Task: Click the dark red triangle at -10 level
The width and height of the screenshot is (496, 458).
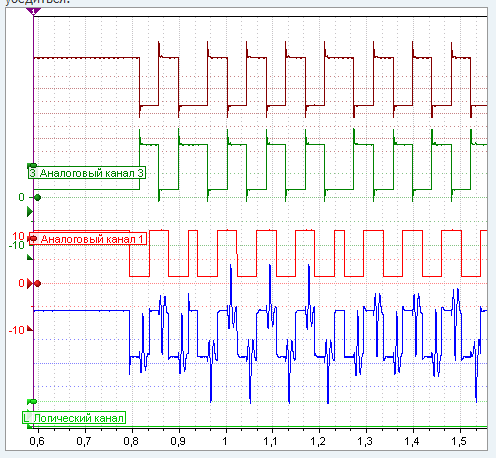Action: (x=30, y=329)
